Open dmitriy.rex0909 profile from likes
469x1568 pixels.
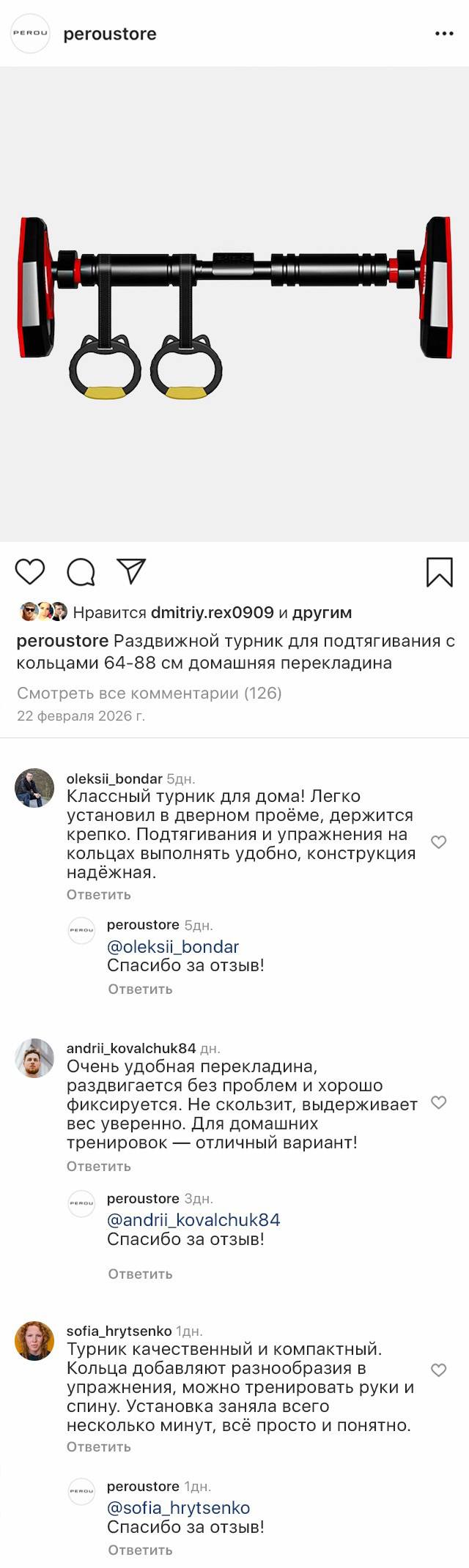pyautogui.click(x=212, y=612)
